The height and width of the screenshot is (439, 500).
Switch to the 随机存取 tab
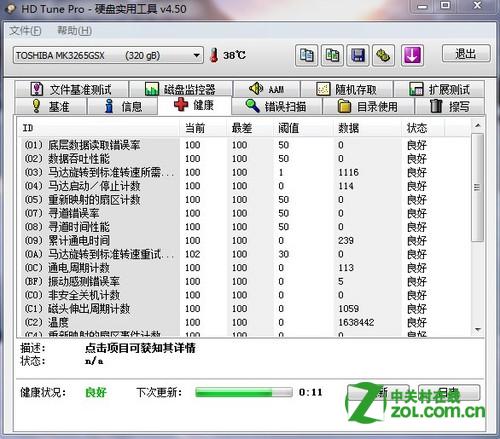point(347,89)
